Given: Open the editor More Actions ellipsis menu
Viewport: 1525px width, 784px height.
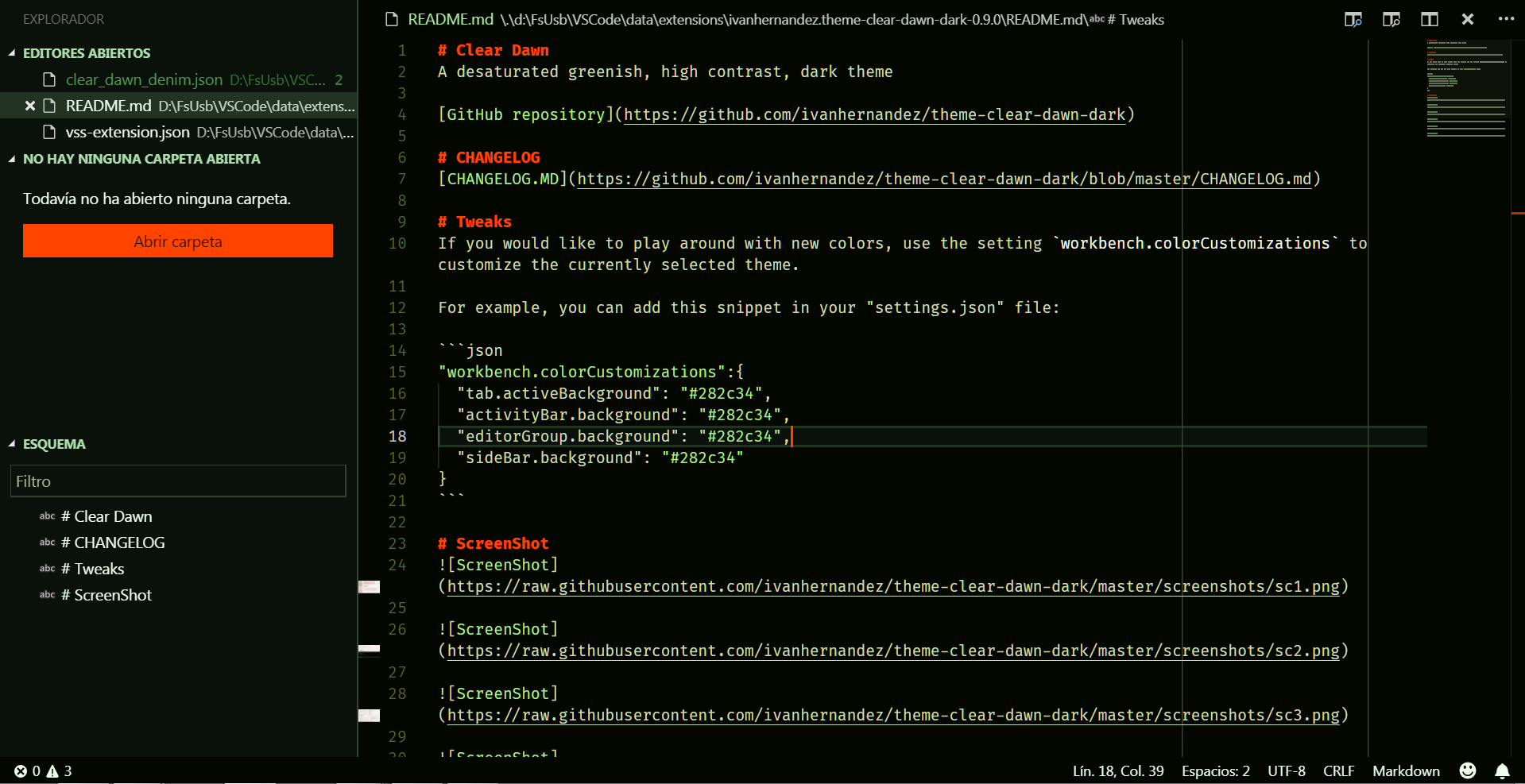Looking at the screenshot, I should click(1506, 19).
